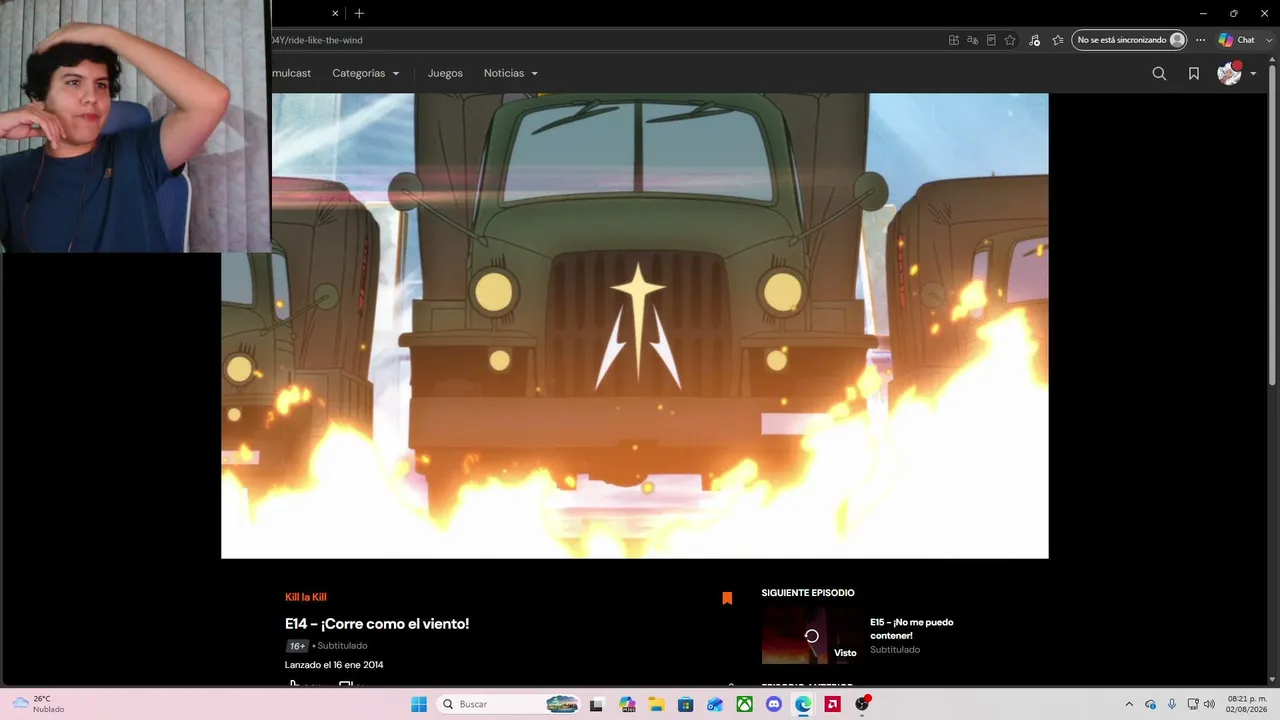This screenshot has height=720, width=1280.
Task: Open the Microsoft 365 Copilot taskbar icon
Action: click(627, 704)
